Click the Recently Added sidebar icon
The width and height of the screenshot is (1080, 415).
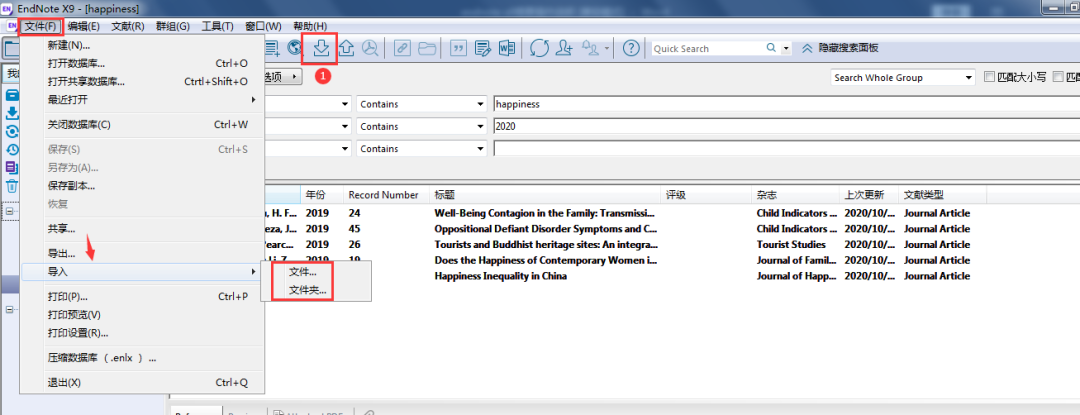12,149
